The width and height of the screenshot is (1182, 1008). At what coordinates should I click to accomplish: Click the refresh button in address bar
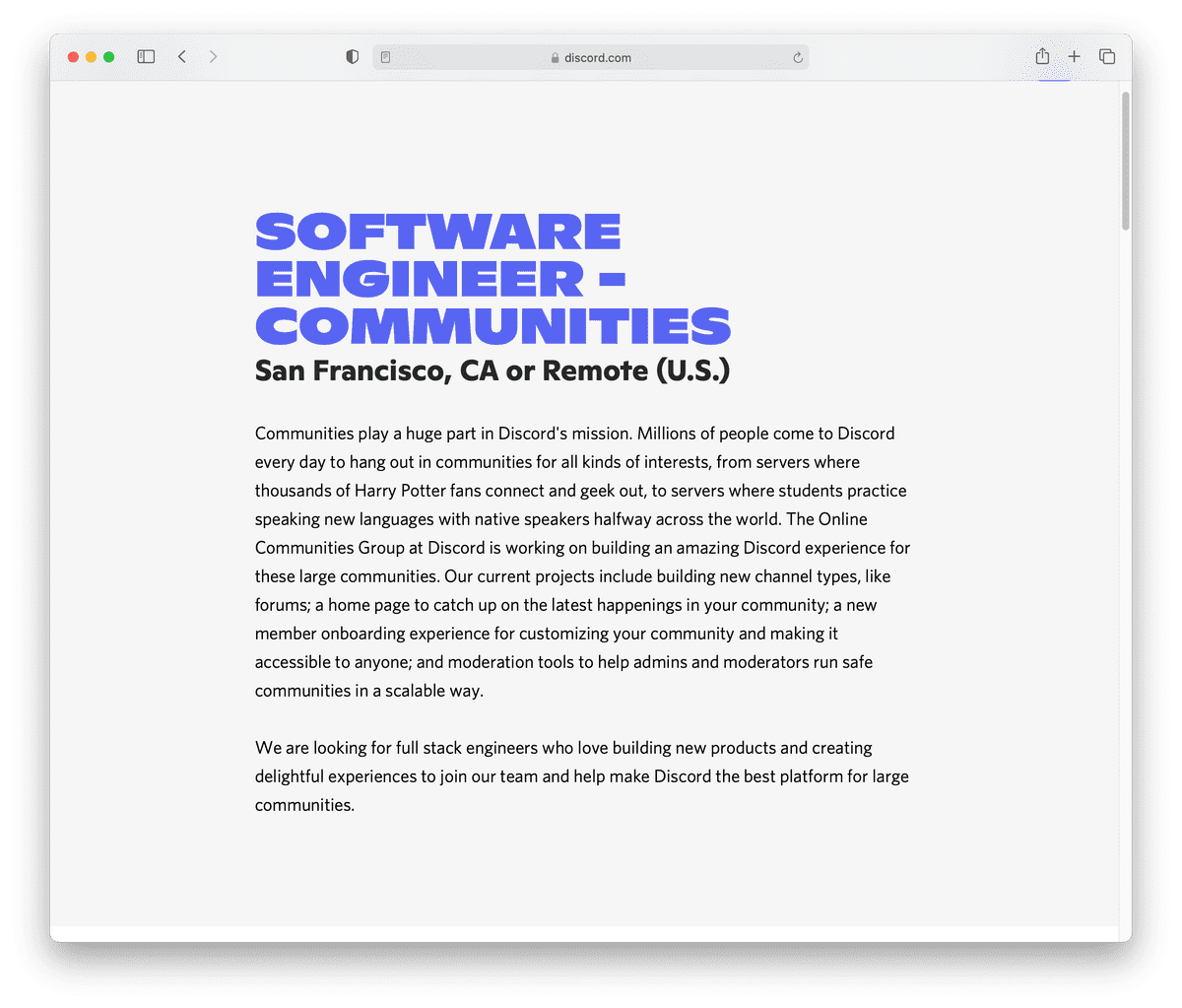797,57
